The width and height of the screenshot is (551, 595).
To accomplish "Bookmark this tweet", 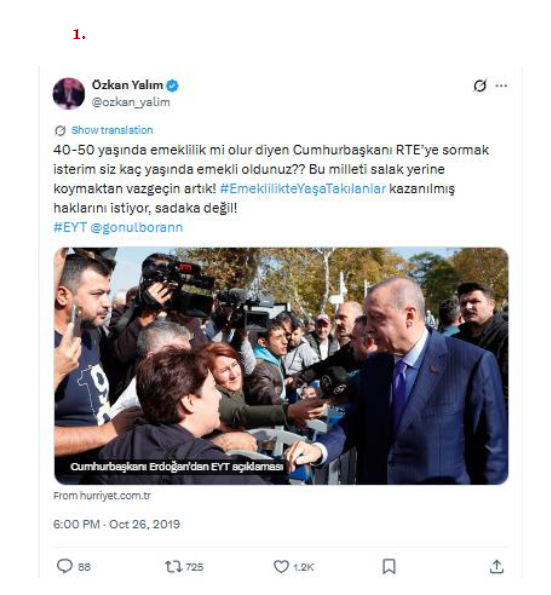I will click(389, 567).
